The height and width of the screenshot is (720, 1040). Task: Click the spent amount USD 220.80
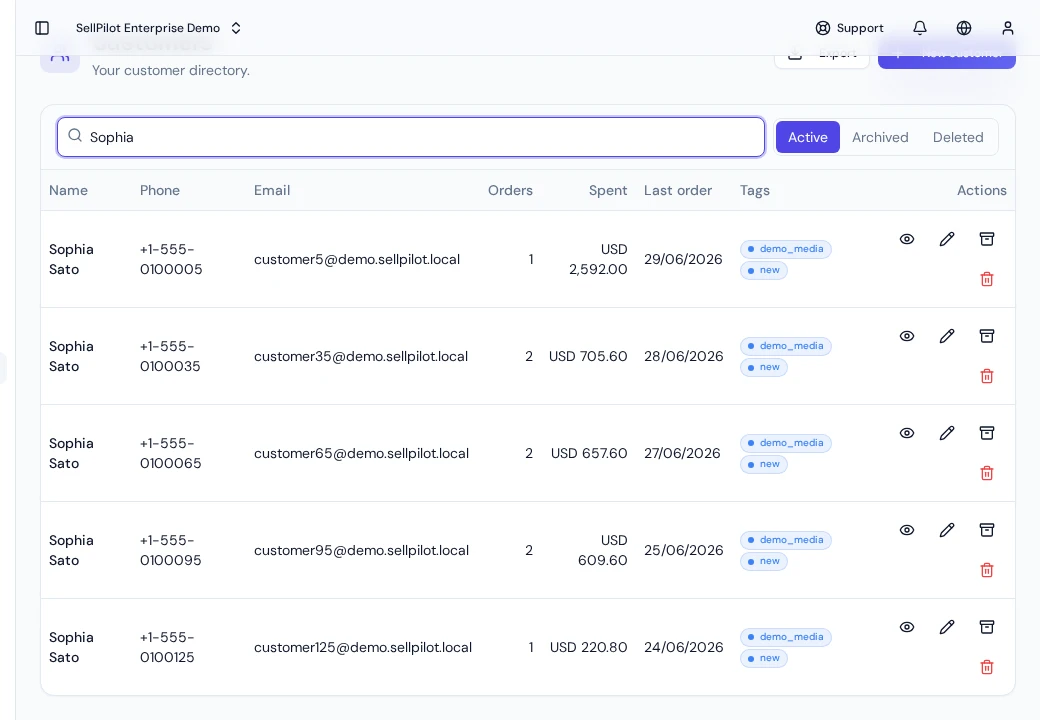[x=588, y=647]
